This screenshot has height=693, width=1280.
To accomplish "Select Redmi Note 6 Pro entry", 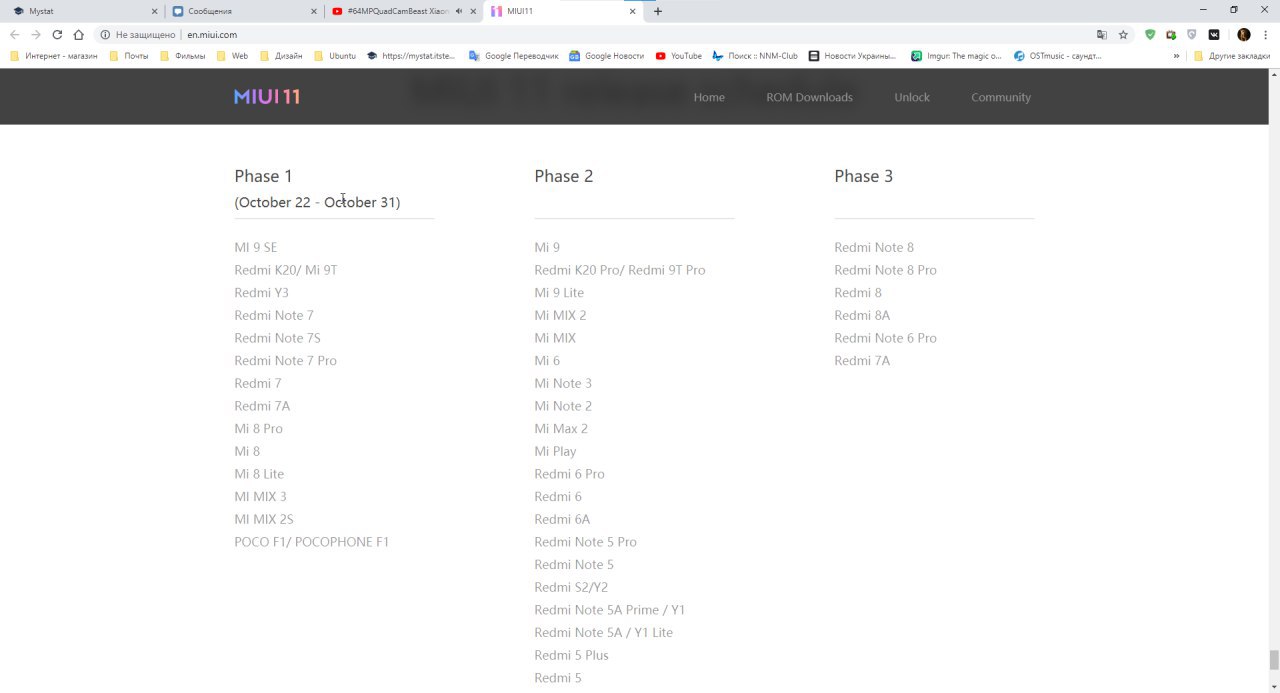I will click(885, 338).
